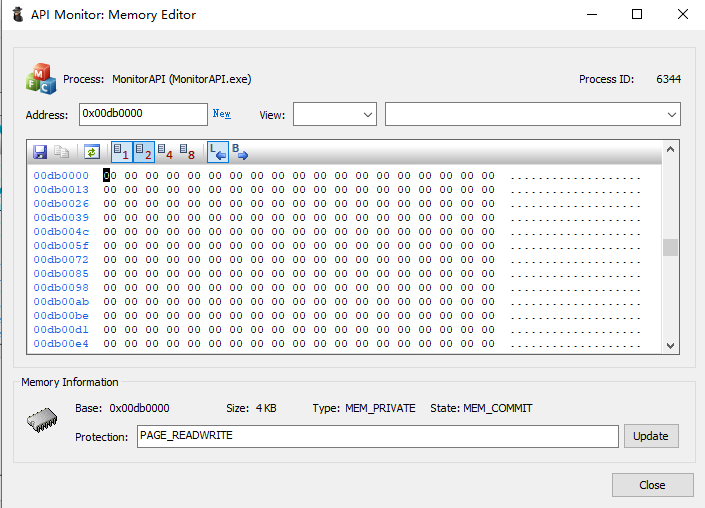Click the API Monitor title bar icon
705x508 pixels.
(x=18, y=14)
